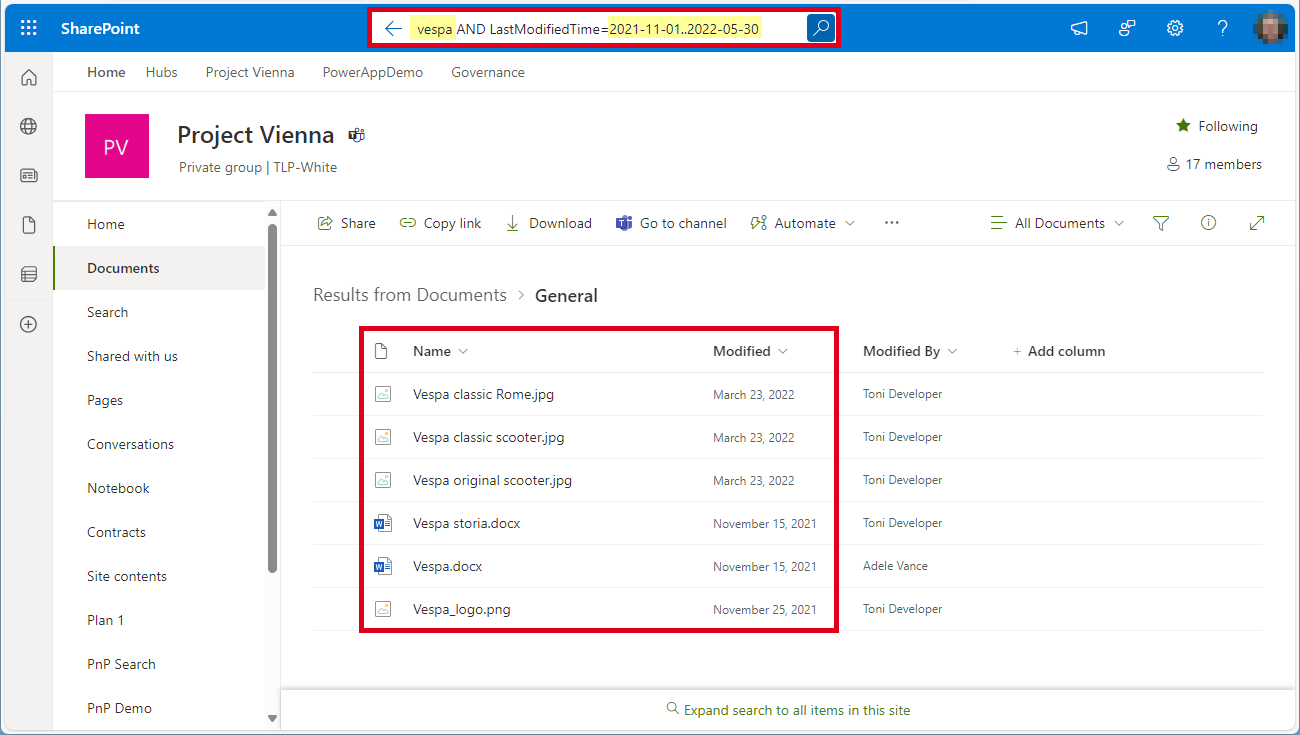1300x735 pixels.
Task: Click the left navigation scrollbar
Action: click(271, 390)
